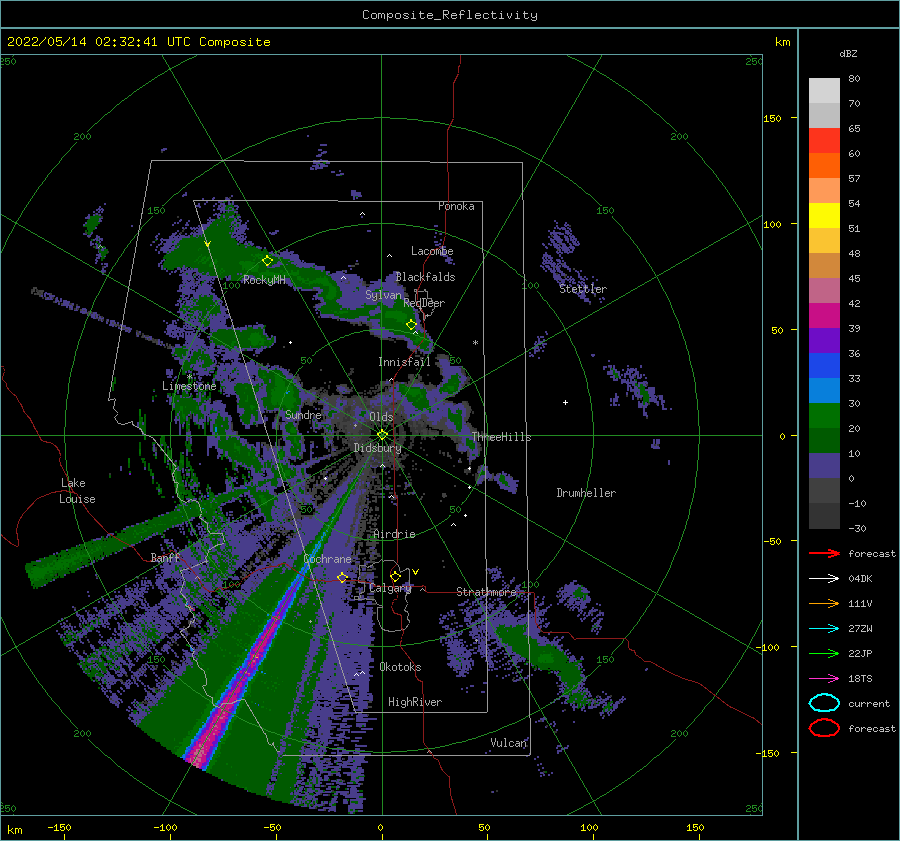Select the bright green 20-30 dBZ swatch

point(824,416)
